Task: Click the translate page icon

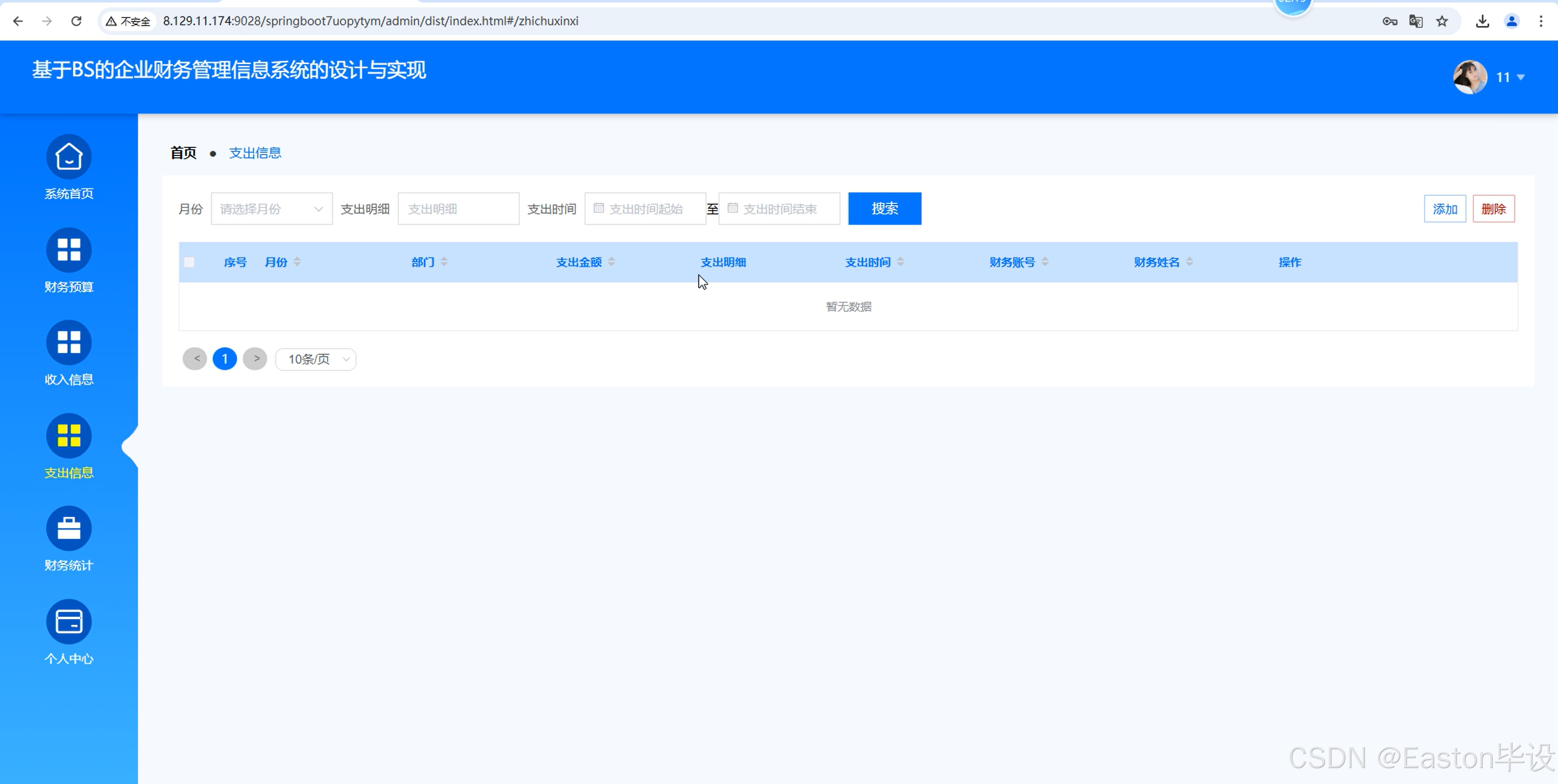Action: pos(1415,21)
